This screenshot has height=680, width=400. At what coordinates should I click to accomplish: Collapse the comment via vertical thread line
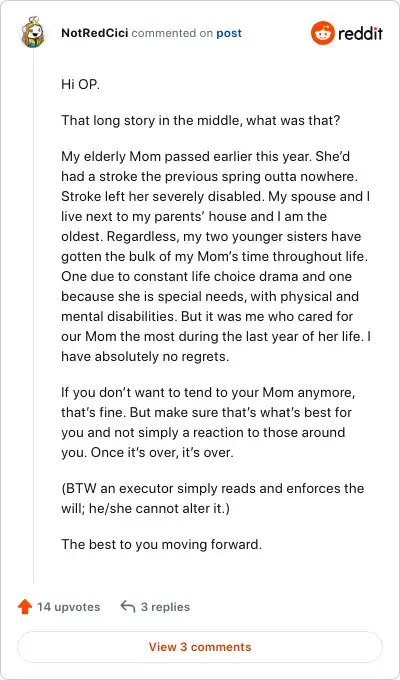33,316
